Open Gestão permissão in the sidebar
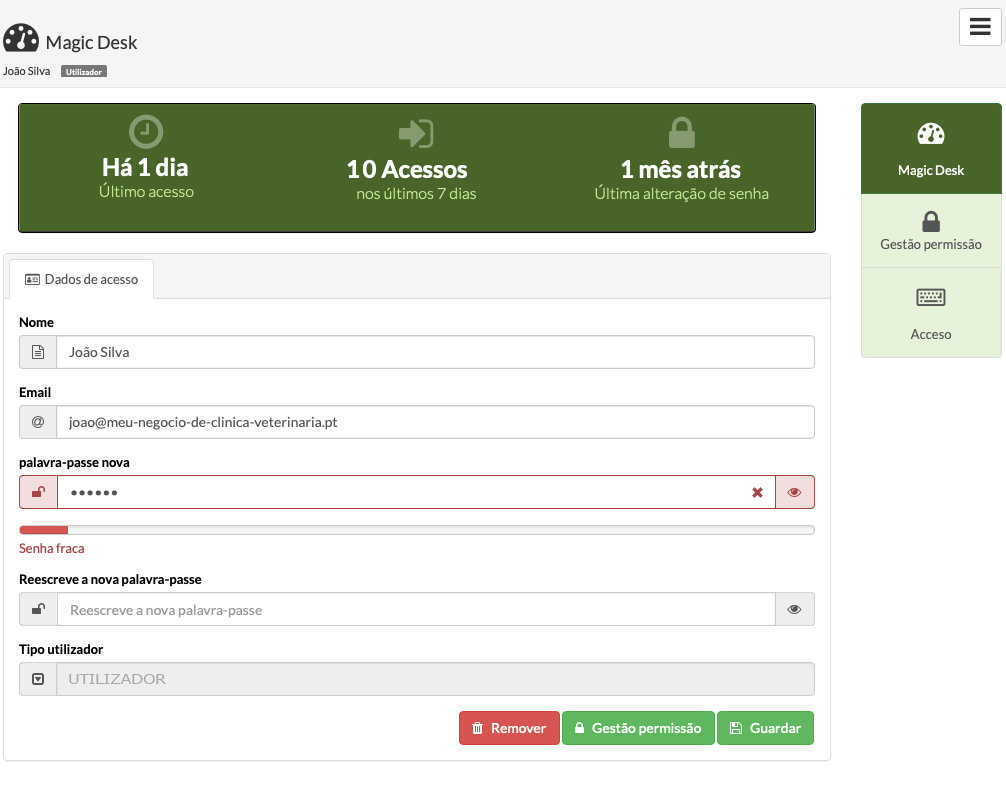This screenshot has width=1006, height=793. [931, 231]
